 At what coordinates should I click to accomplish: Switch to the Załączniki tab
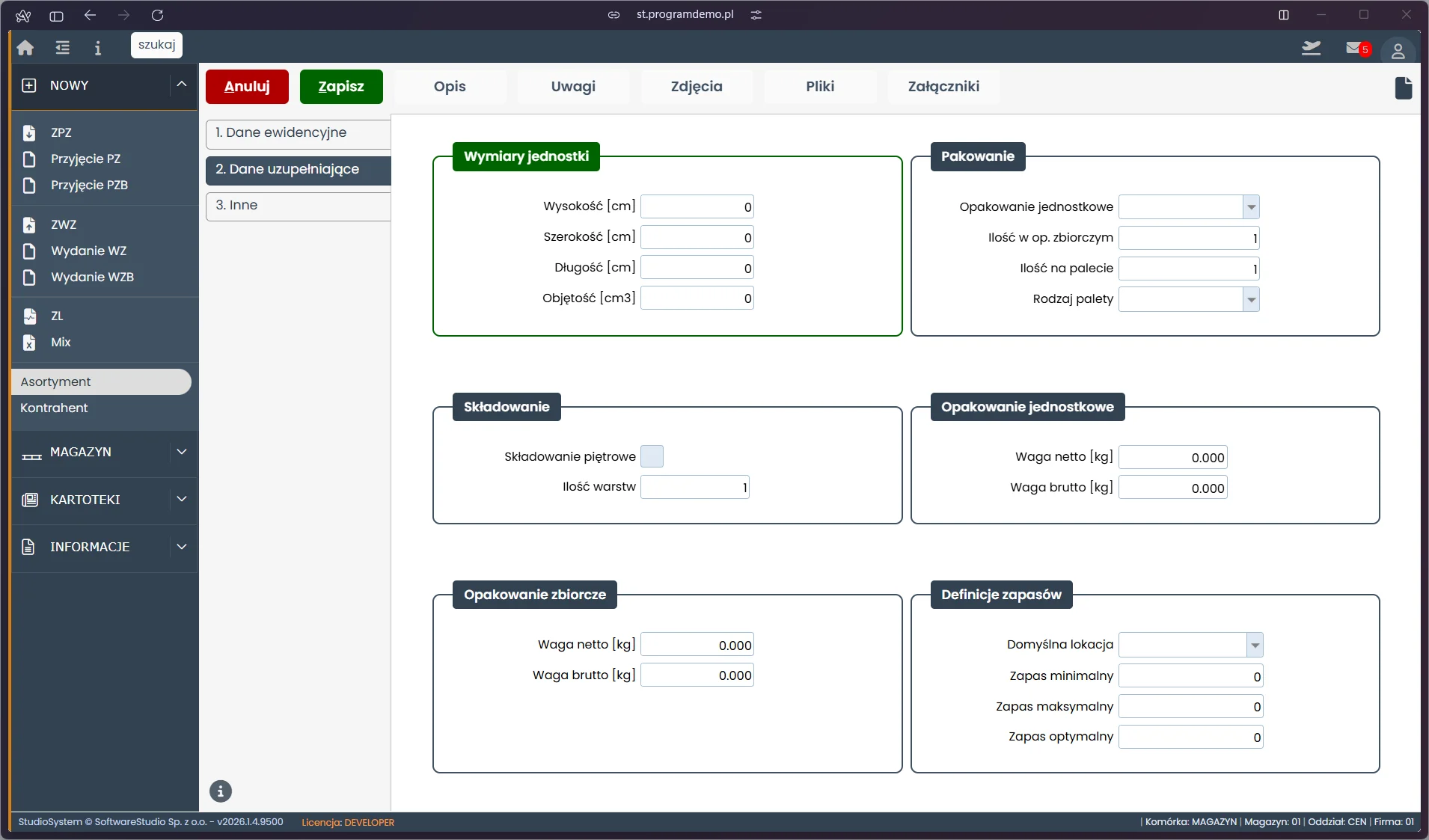[943, 87]
